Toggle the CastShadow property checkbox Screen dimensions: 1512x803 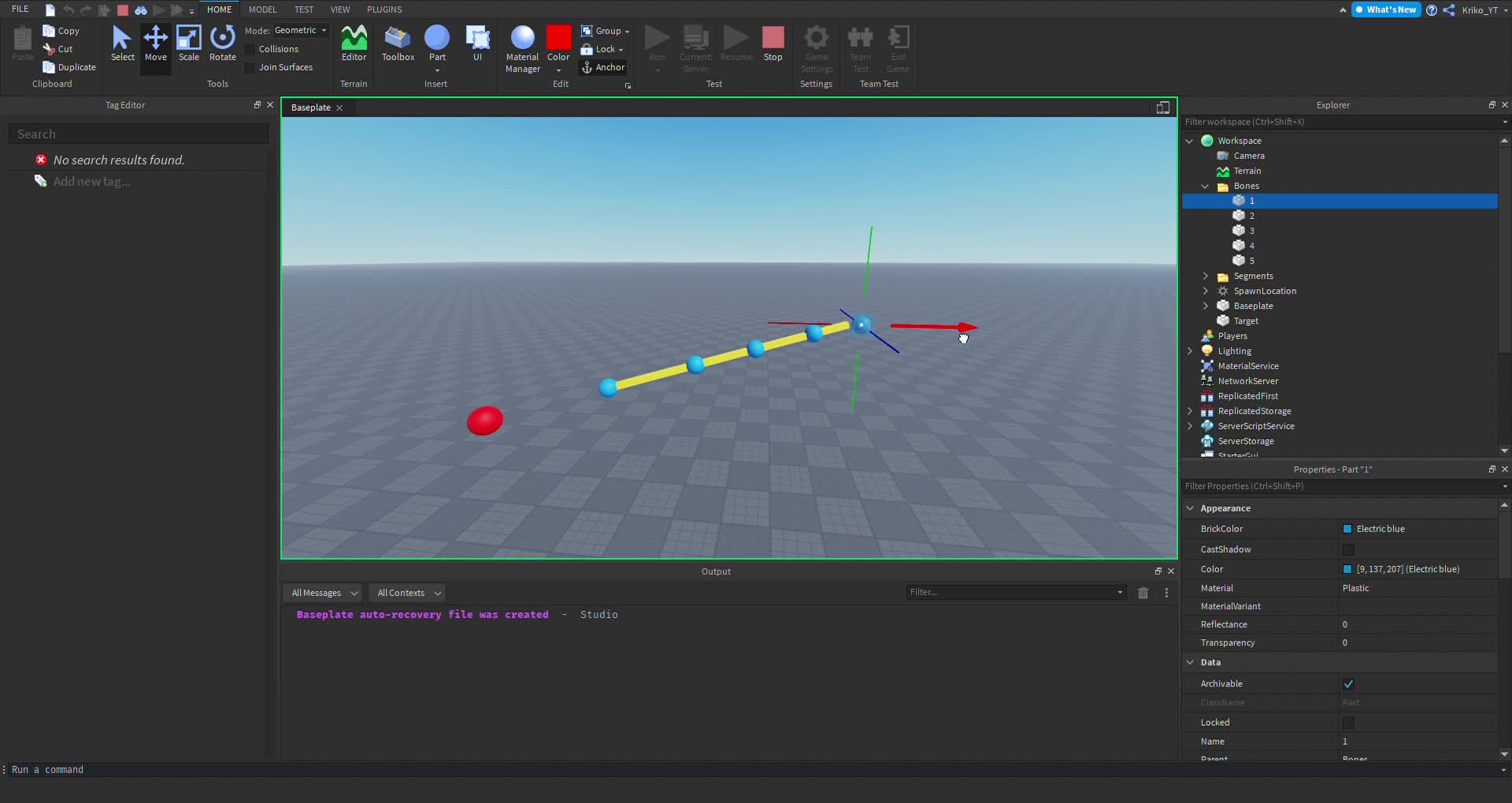1348,550
